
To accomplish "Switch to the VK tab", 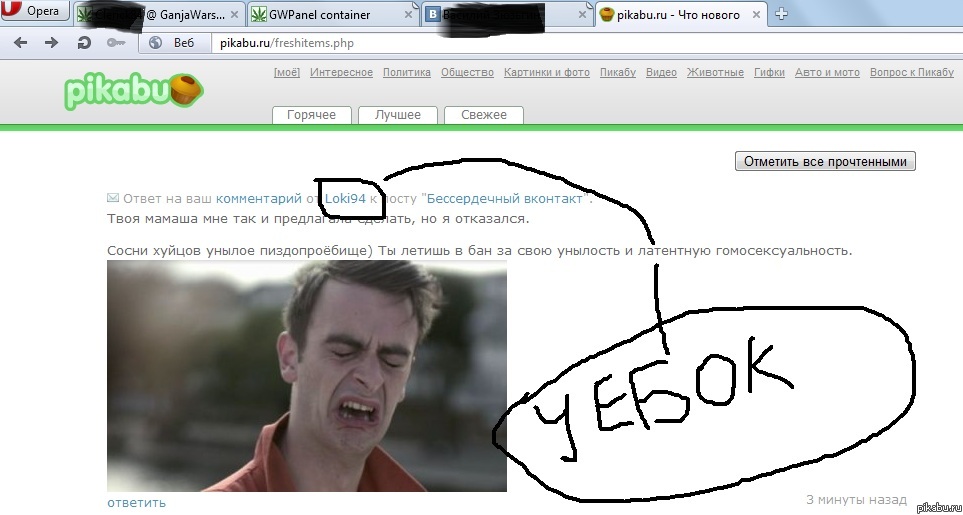I will coord(507,14).
